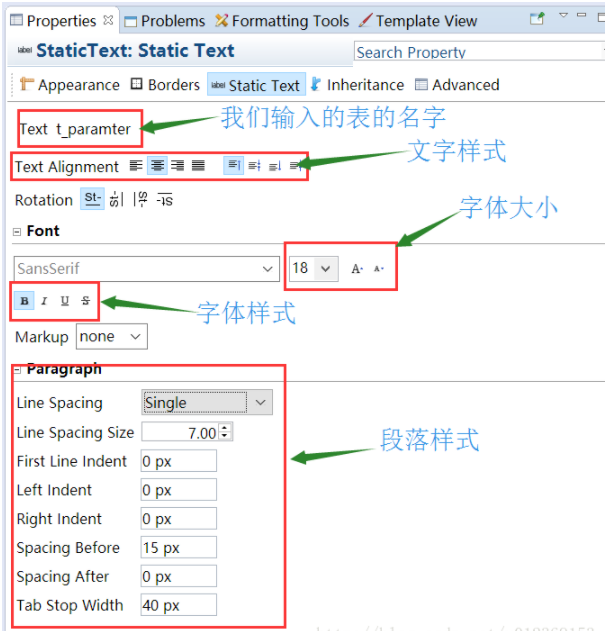Open the Line Spacing Single dropdown

[207, 402]
